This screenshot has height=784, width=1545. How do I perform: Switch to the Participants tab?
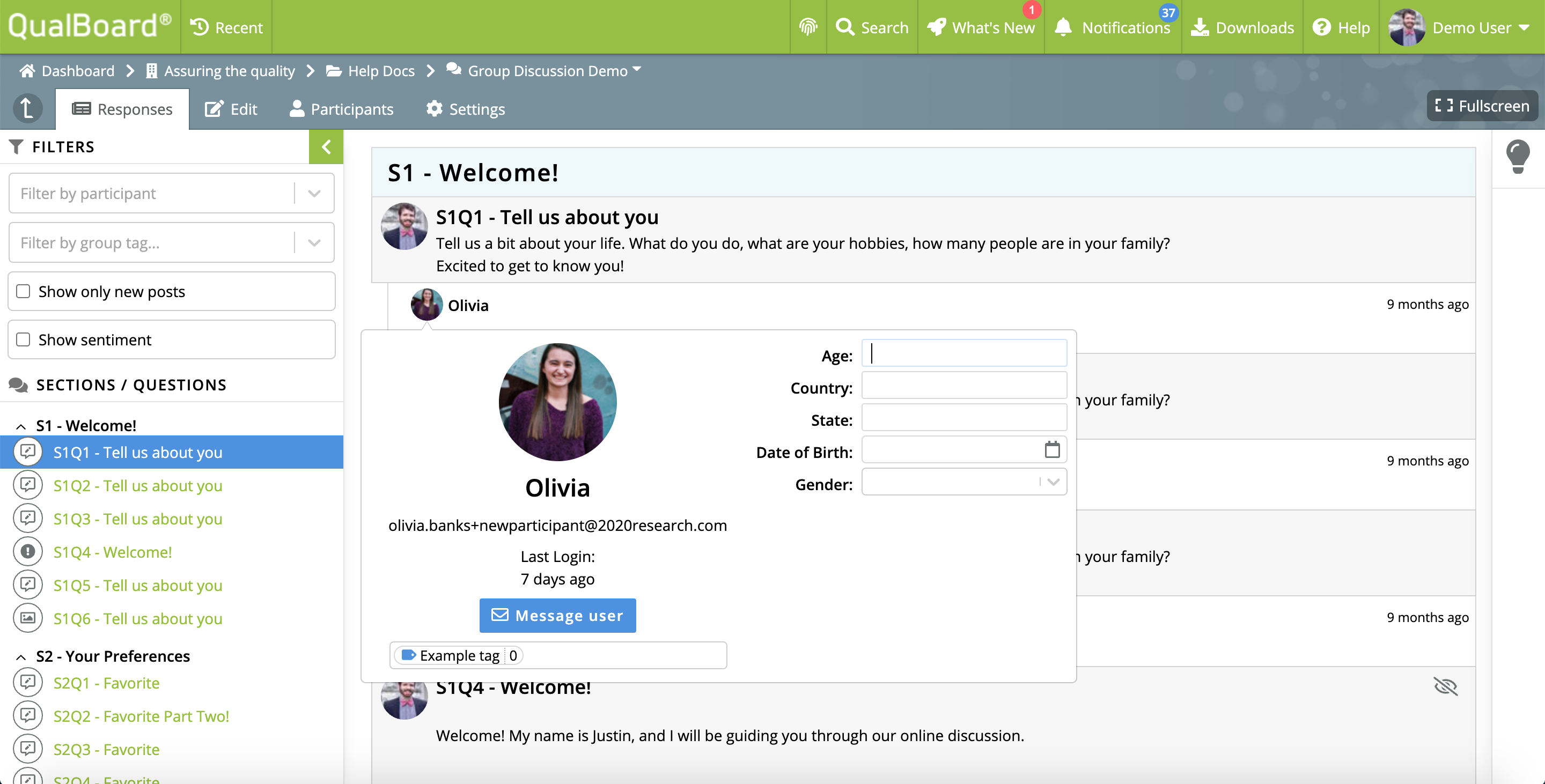[x=341, y=109]
